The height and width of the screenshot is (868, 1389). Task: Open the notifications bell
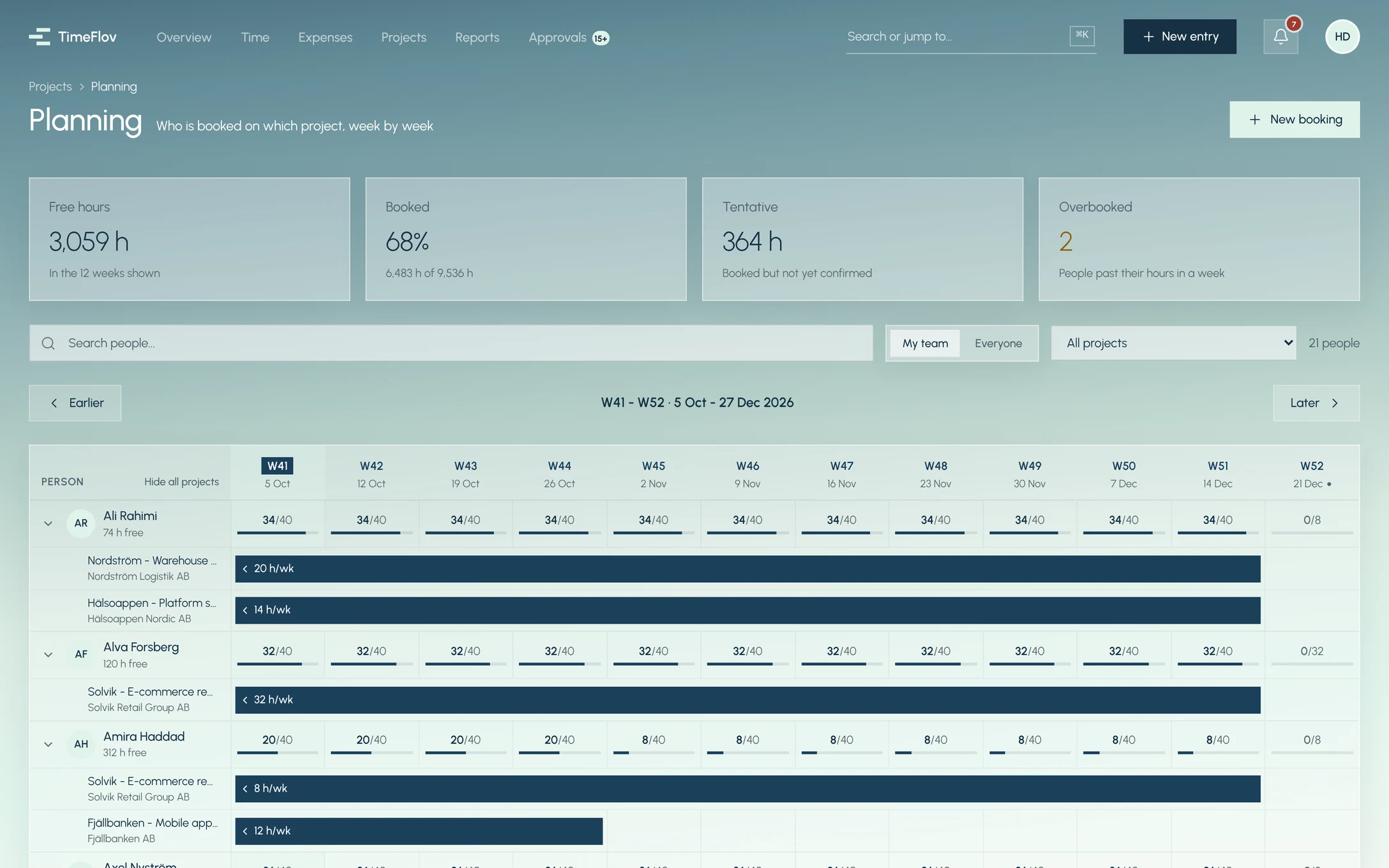pos(1280,36)
